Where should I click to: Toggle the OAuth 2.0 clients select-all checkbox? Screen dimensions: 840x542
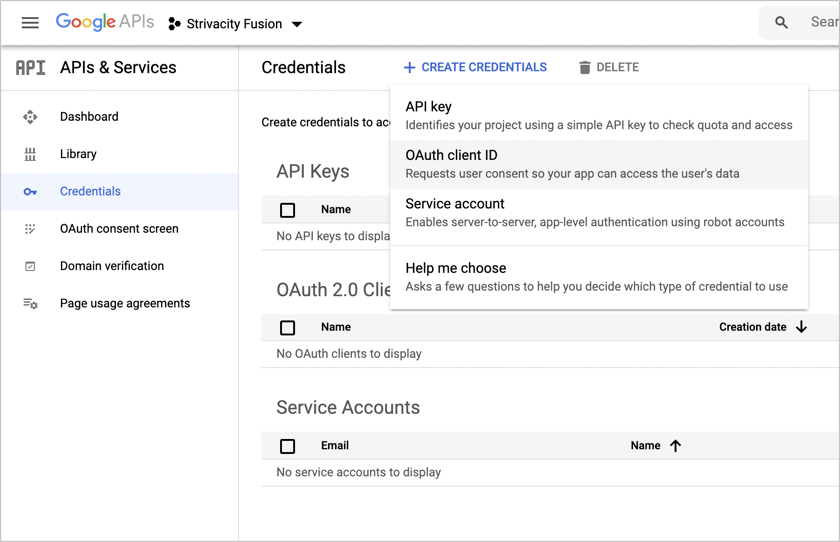288,327
